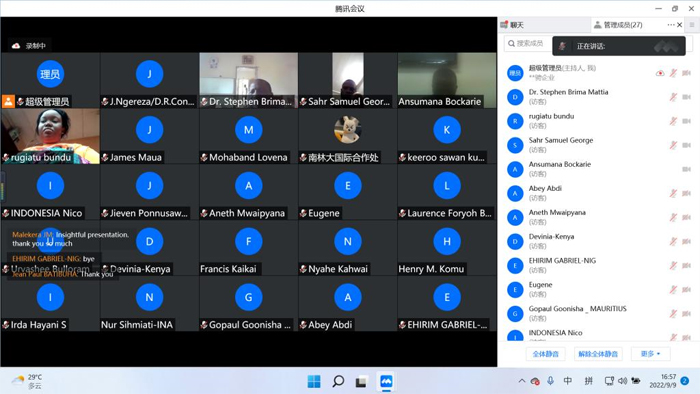
Task: Click the recording cloud icon
Action: pyautogui.click(x=16, y=46)
